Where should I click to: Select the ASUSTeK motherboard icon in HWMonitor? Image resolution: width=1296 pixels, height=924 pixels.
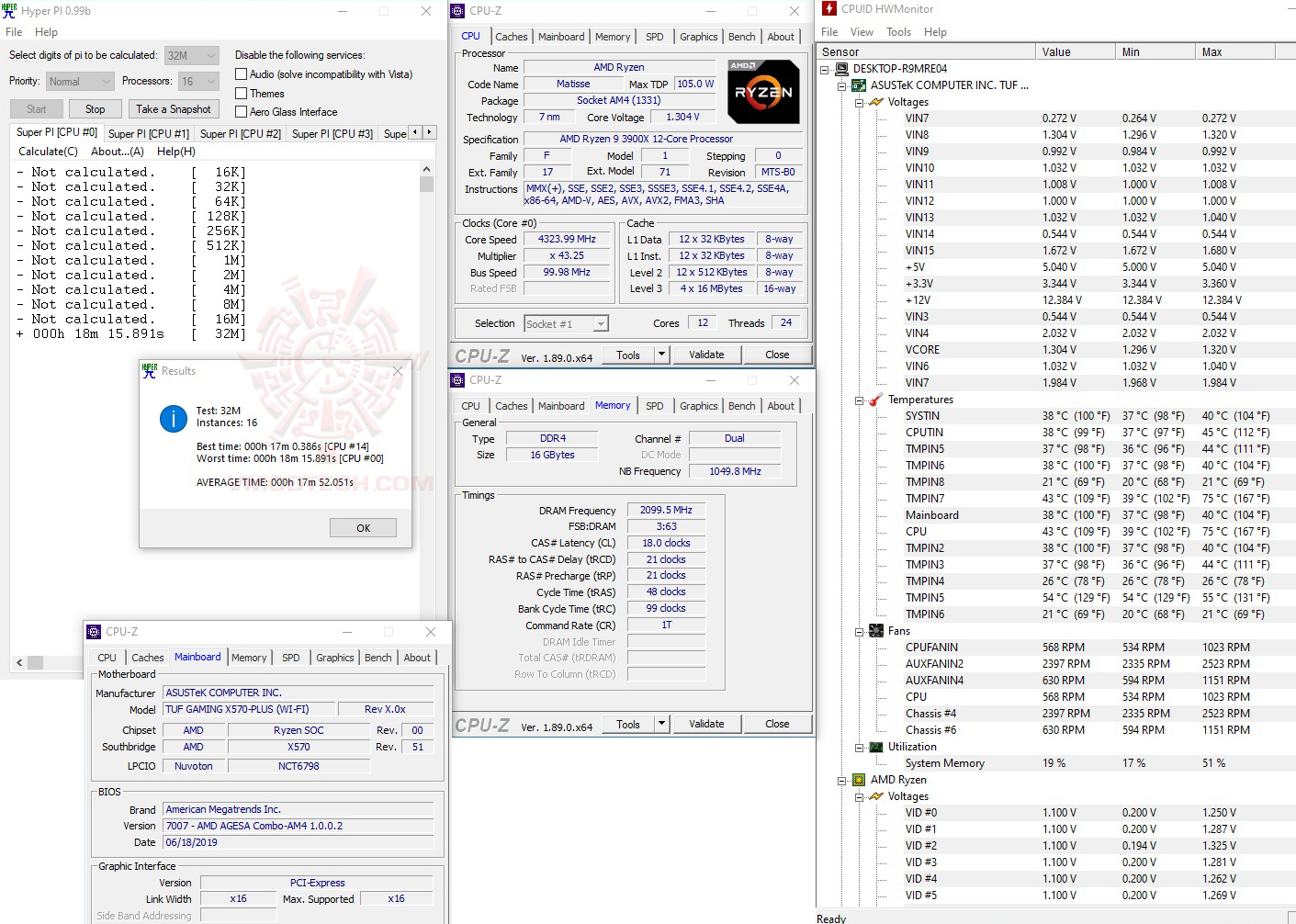pyautogui.click(x=859, y=85)
